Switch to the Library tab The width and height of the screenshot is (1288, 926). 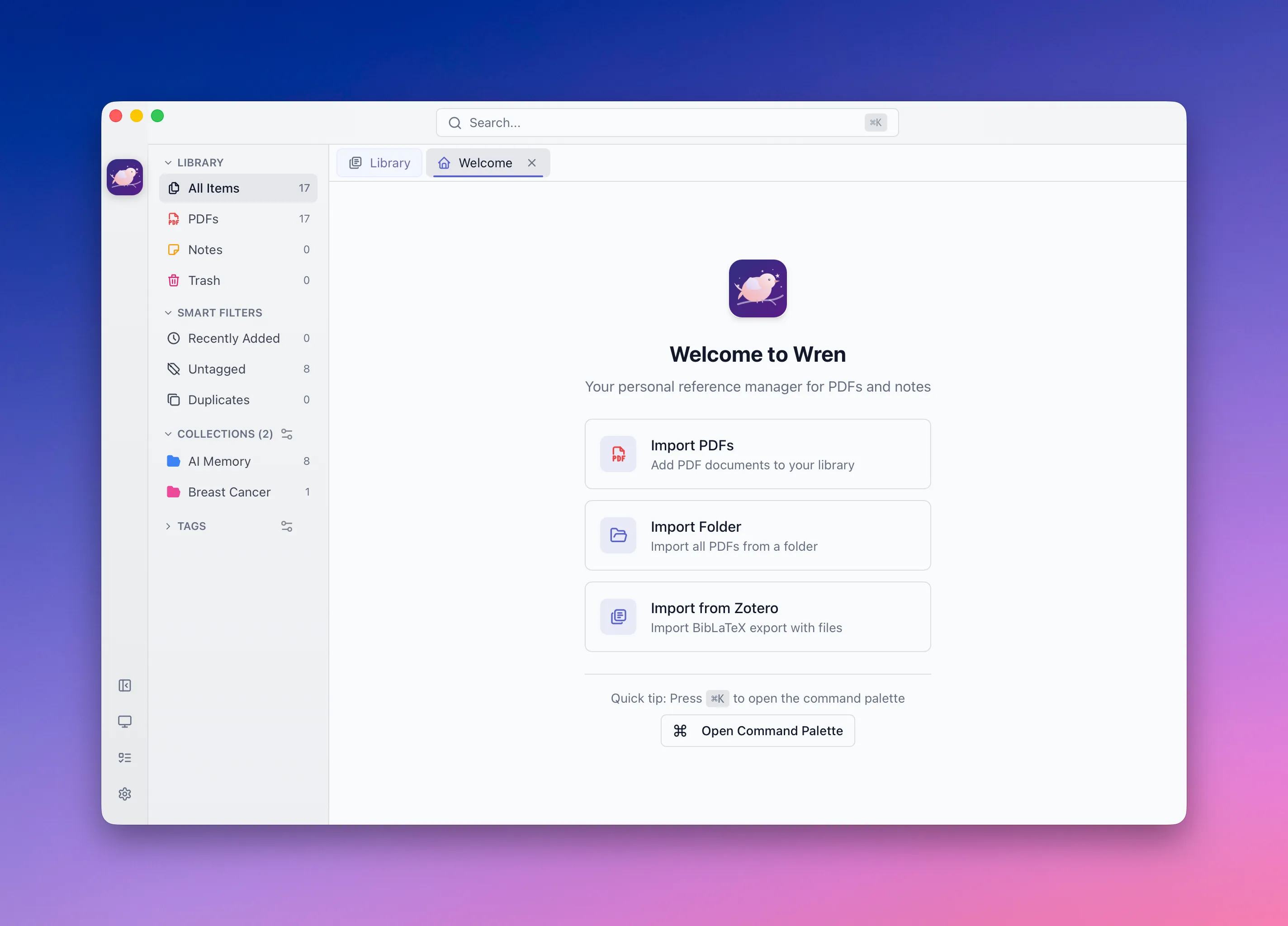coord(379,163)
